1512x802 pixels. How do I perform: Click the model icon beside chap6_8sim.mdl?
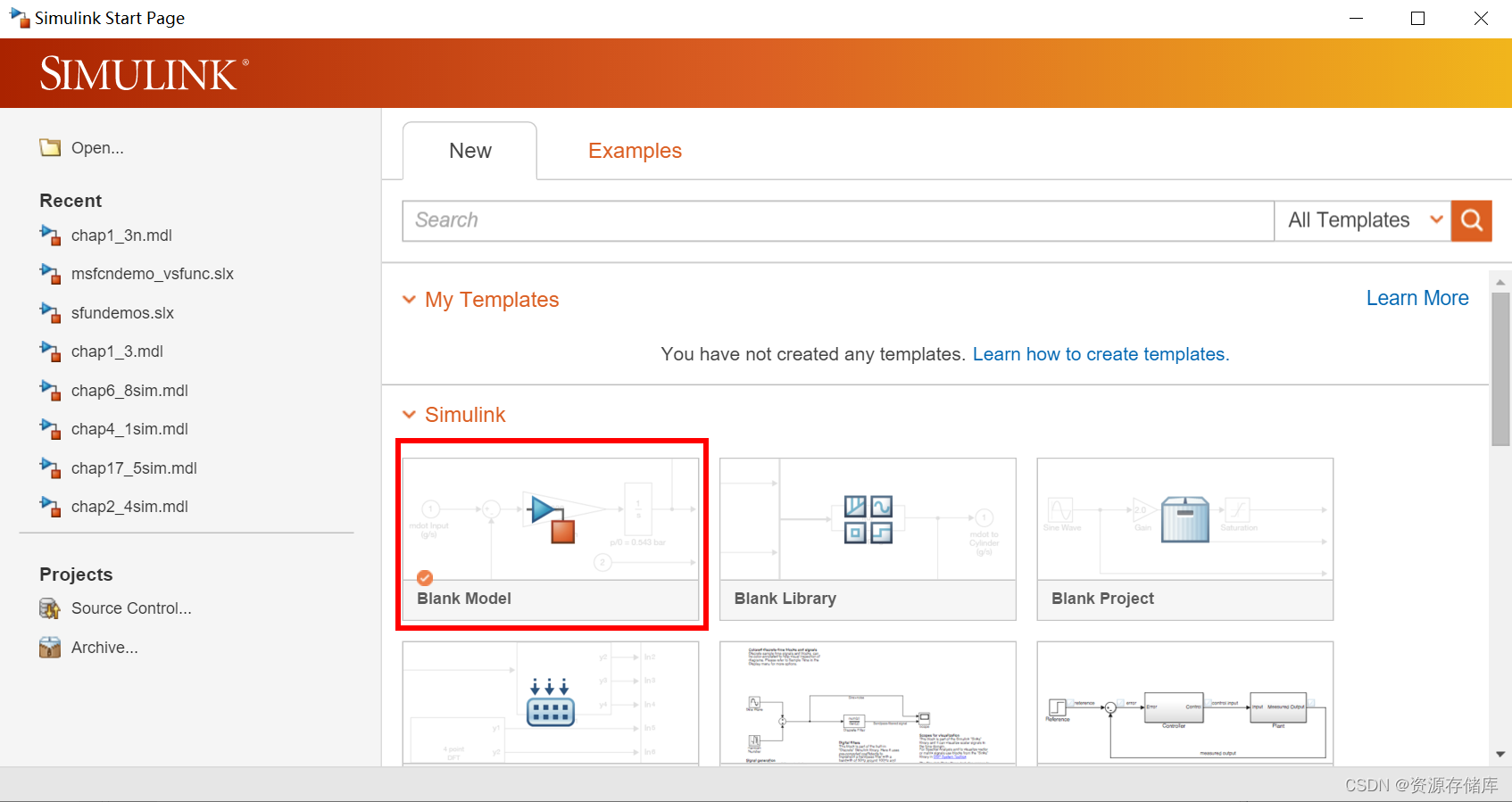tap(50, 390)
